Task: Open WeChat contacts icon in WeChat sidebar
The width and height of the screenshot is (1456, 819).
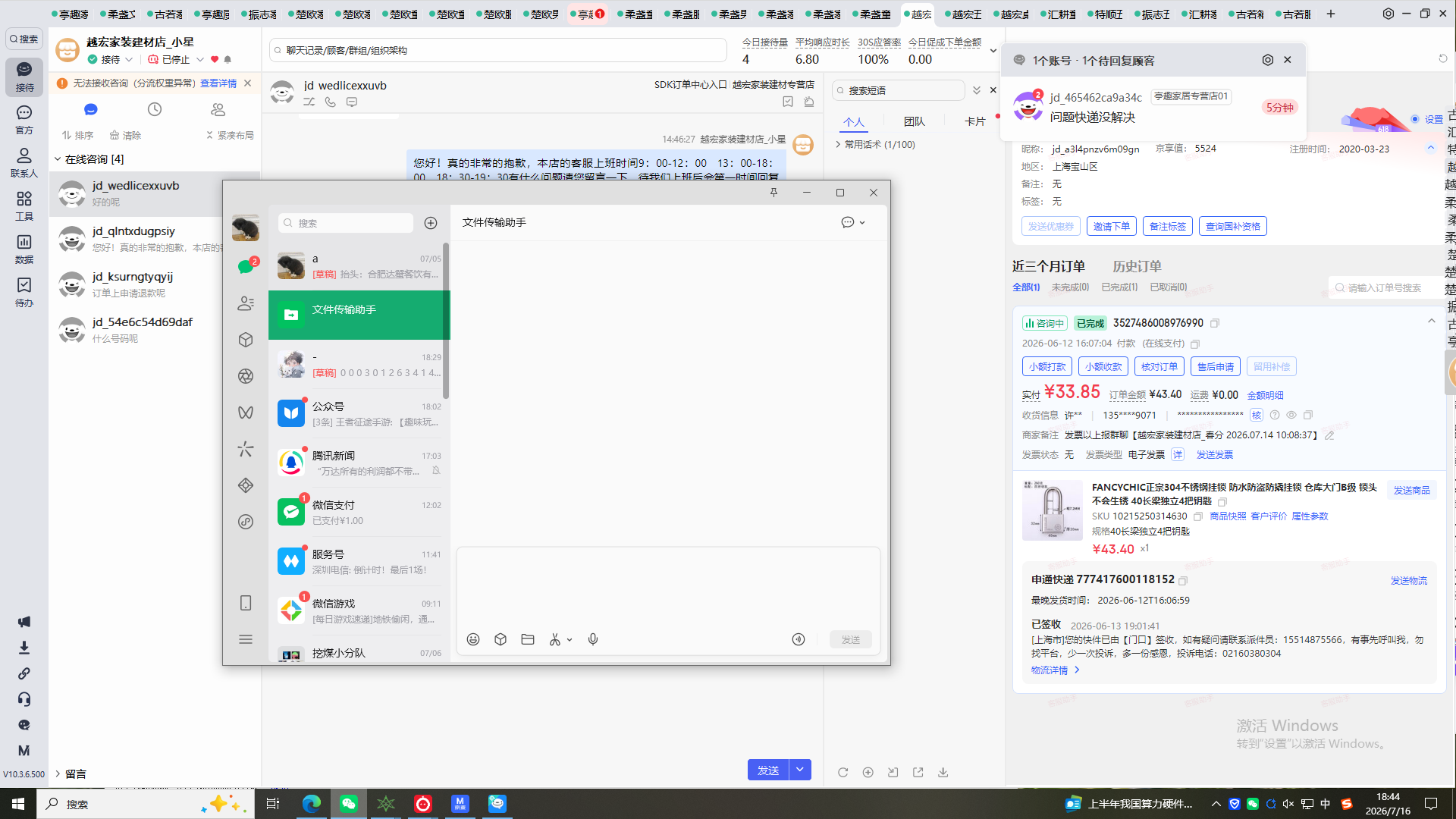Action: click(x=246, y=303)
